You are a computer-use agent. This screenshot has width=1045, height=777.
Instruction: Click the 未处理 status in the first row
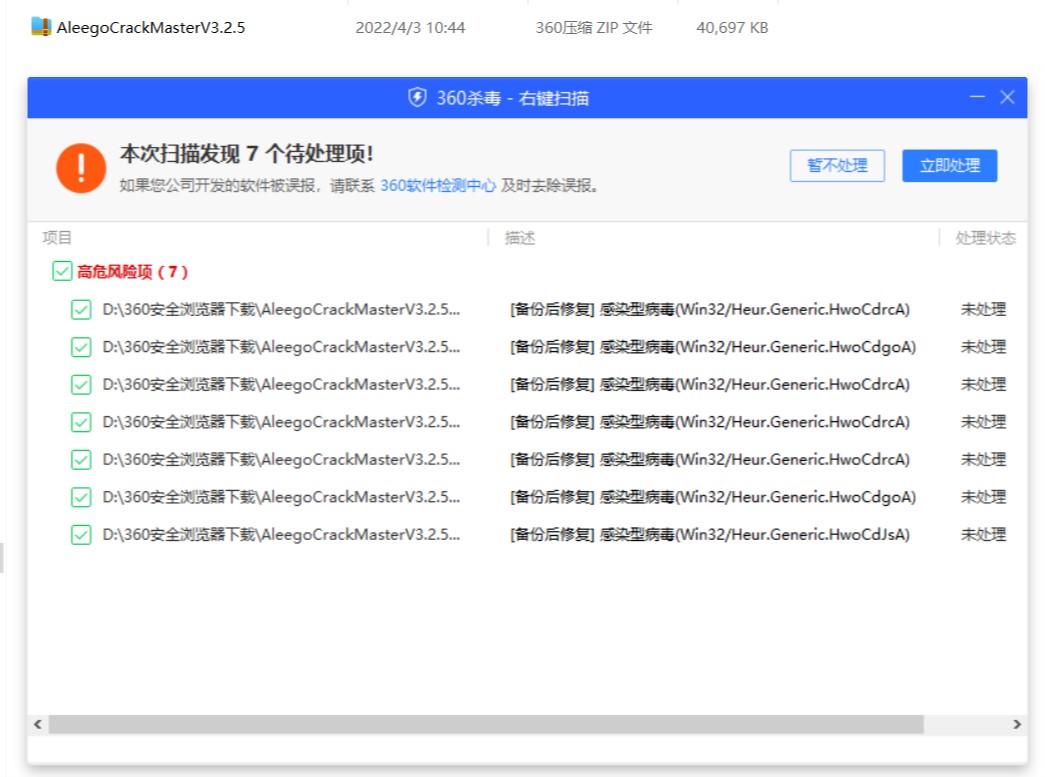point(983,309)
